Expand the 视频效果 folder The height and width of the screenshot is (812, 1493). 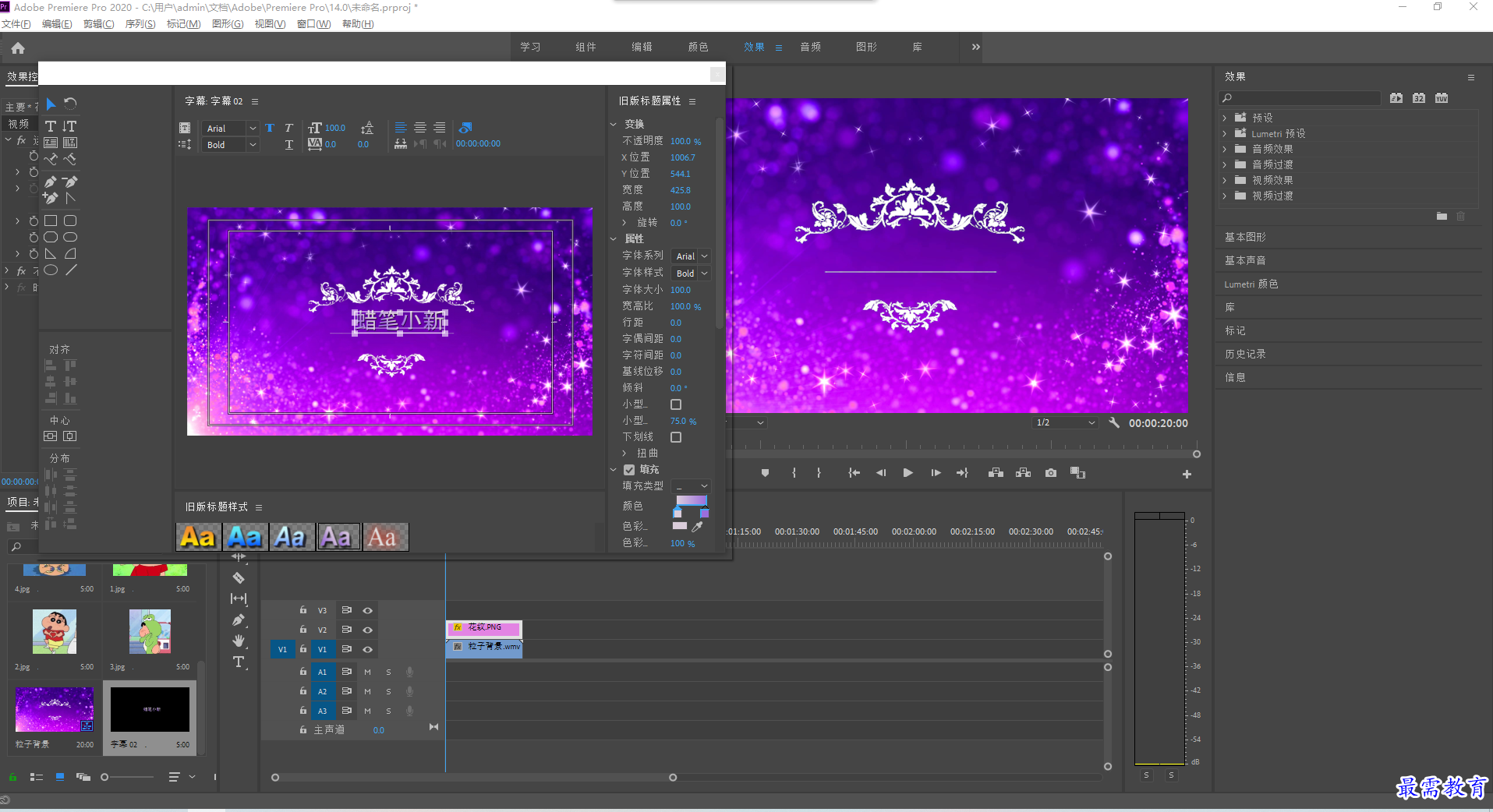point(1225,180)
